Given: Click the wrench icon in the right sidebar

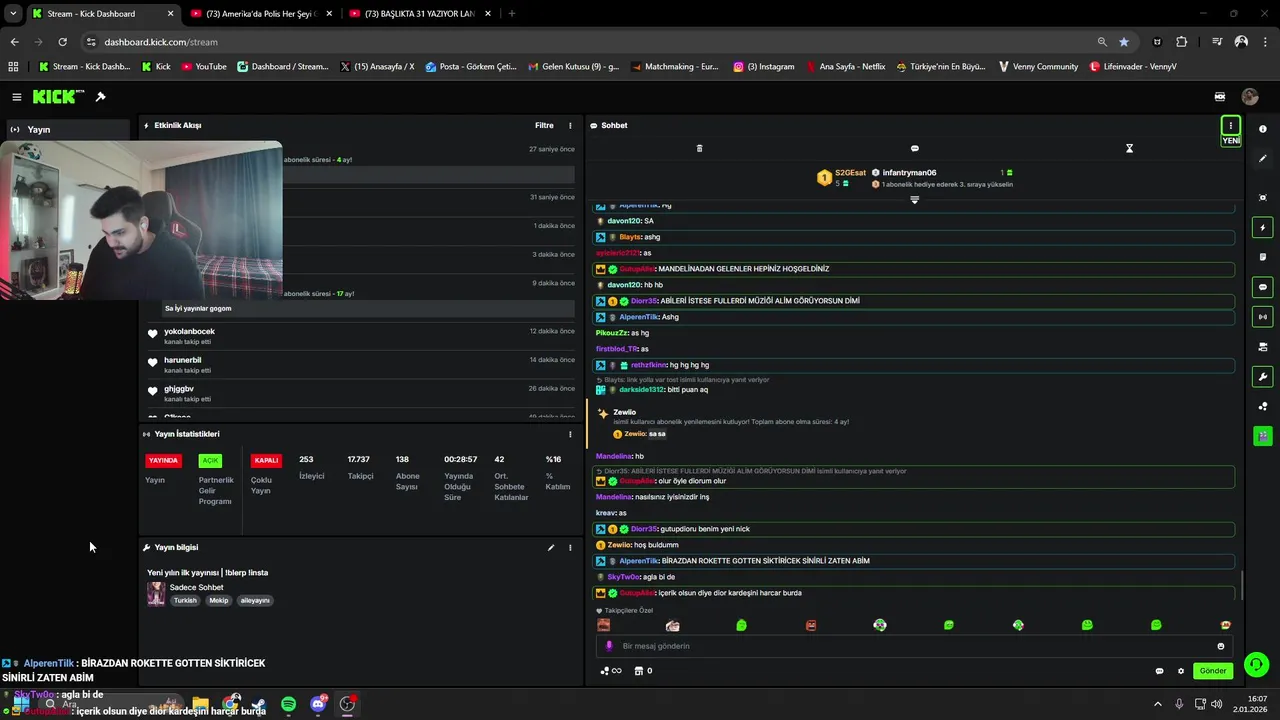Looking at the screenshot, I should point(1262,377).
